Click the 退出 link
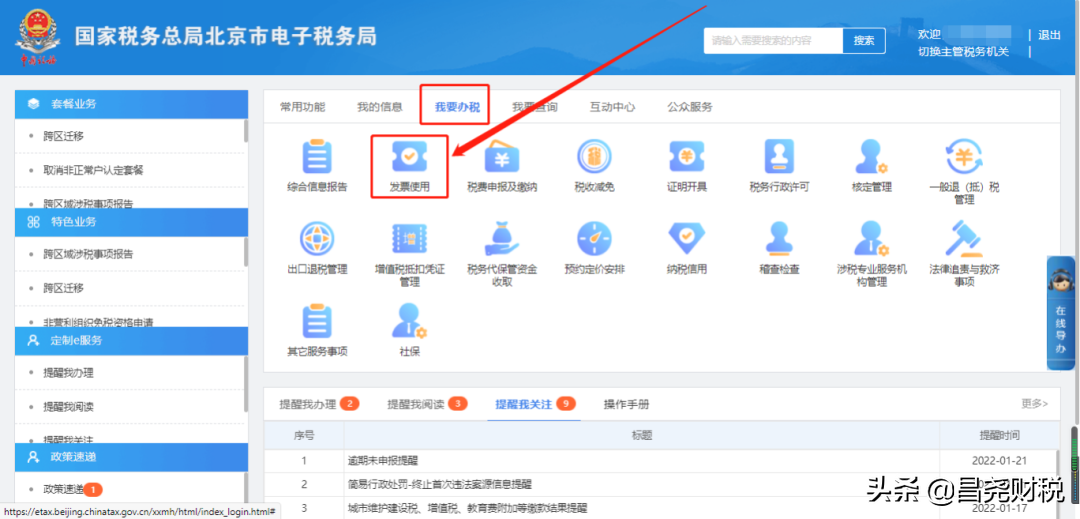Viewport: 1080px width, 519px height. click(x=1049, y=35)
